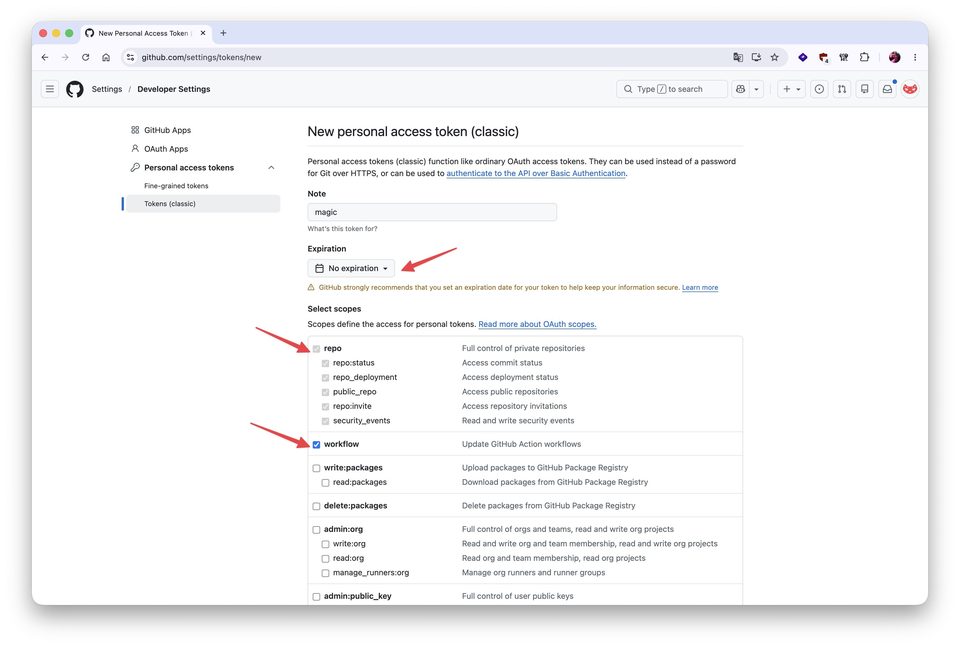Screen dimensions: 960x647
Task: Go to Settings breadcrumb link
Action: pos(107,89)
